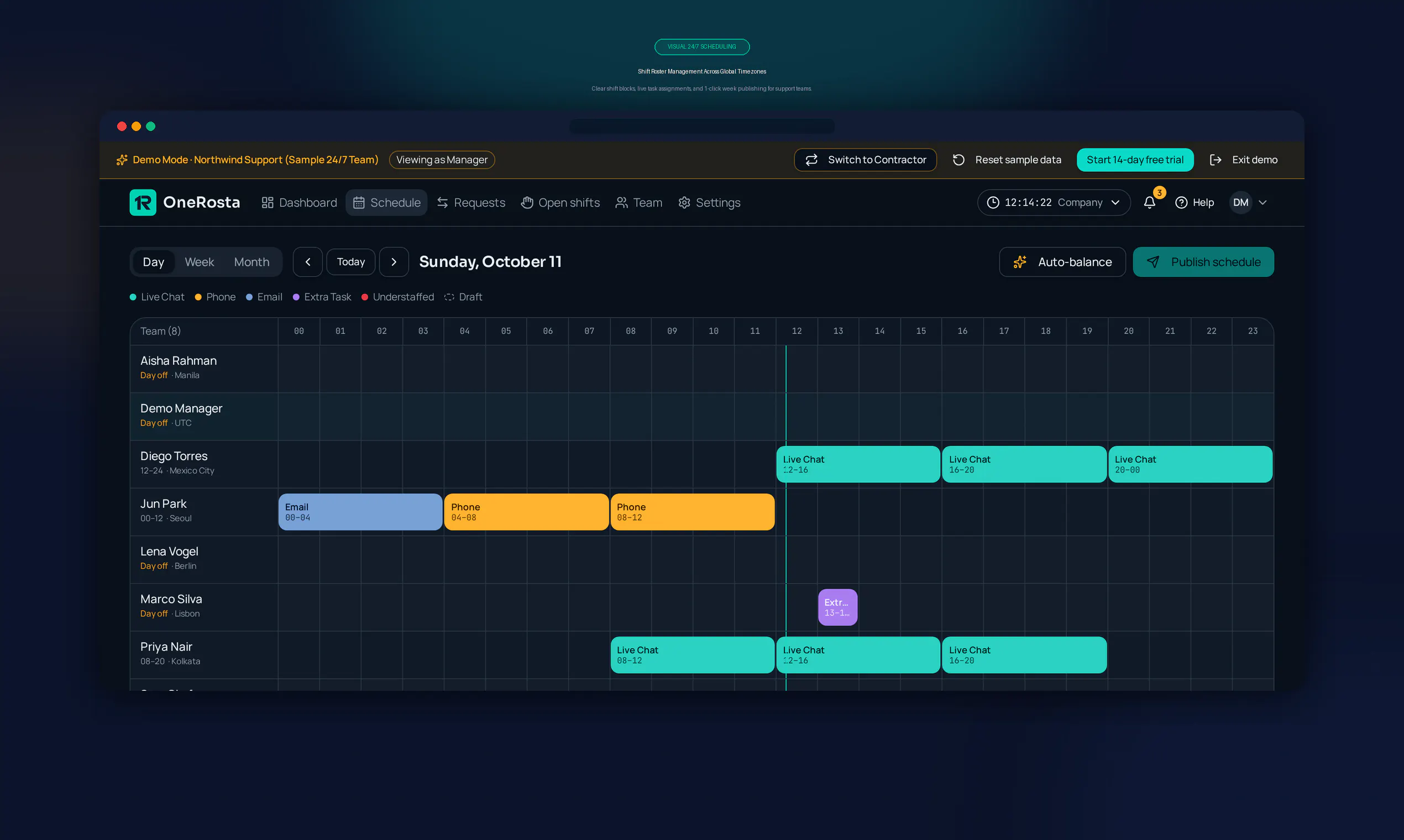Image resolution: width=1404 pixels, height=840 pixels.
Task: Click the Live Chat legend dot
Action: [x=133, y=297]
